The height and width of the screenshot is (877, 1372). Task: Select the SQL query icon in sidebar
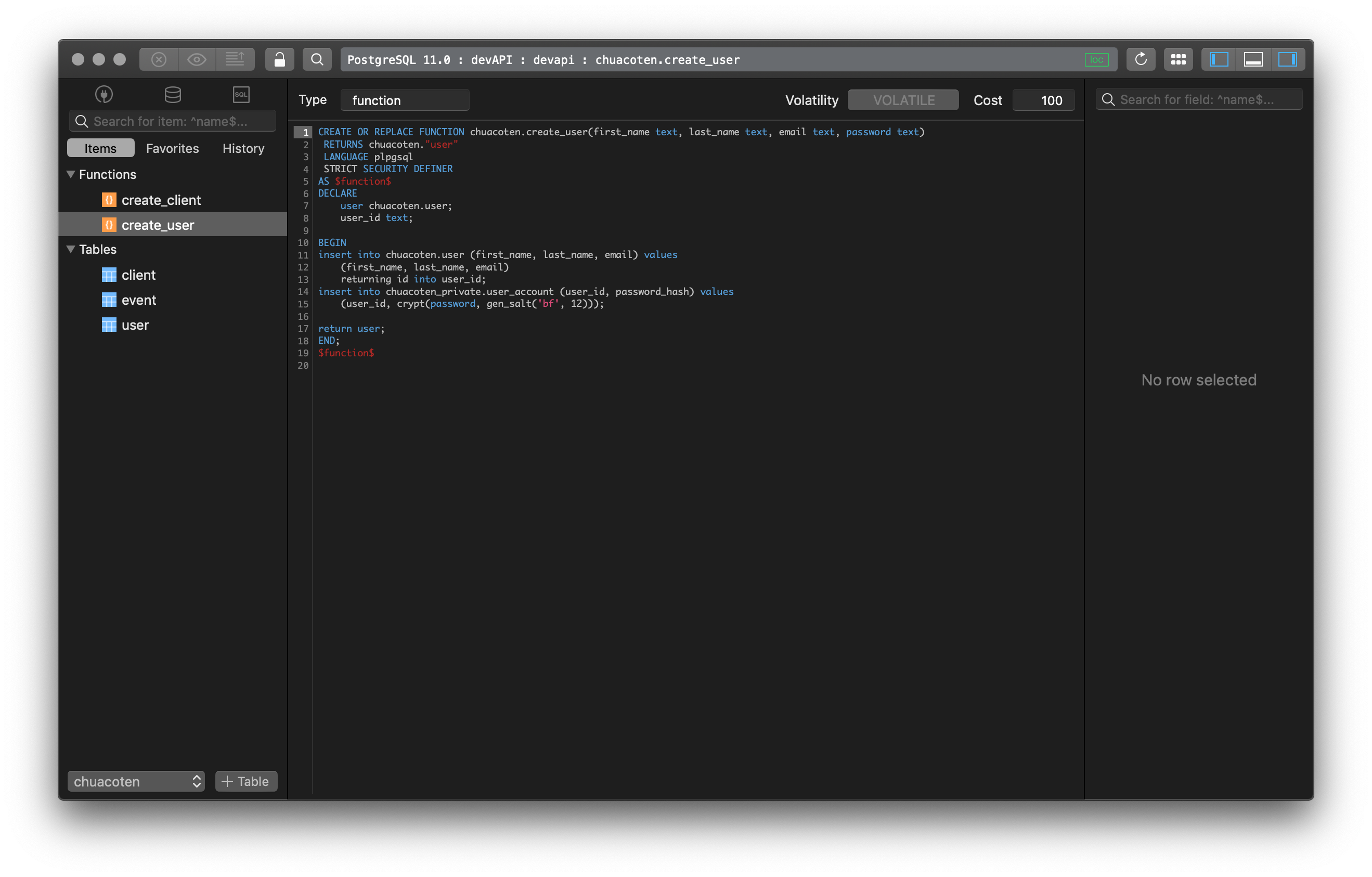[241, 94]
